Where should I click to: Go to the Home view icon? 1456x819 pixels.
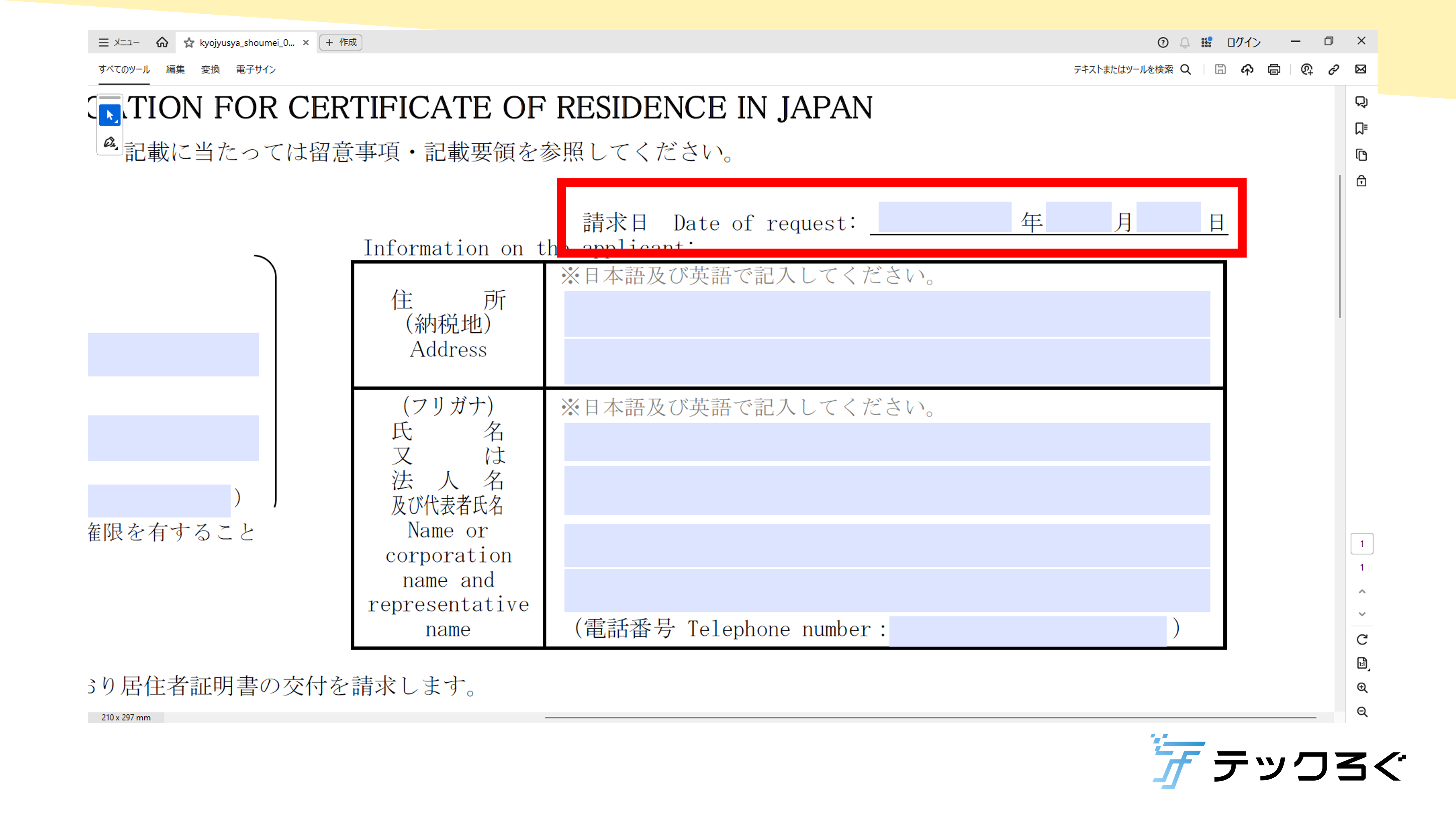(162, 42)
